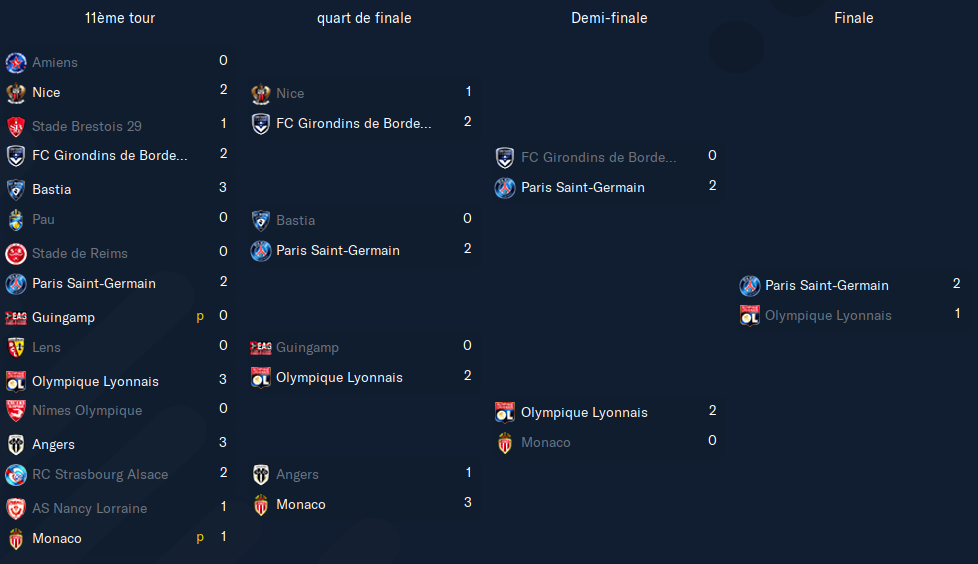
Task: Click Paris Saint-Germain final score 2
Action: coord(957,284)
